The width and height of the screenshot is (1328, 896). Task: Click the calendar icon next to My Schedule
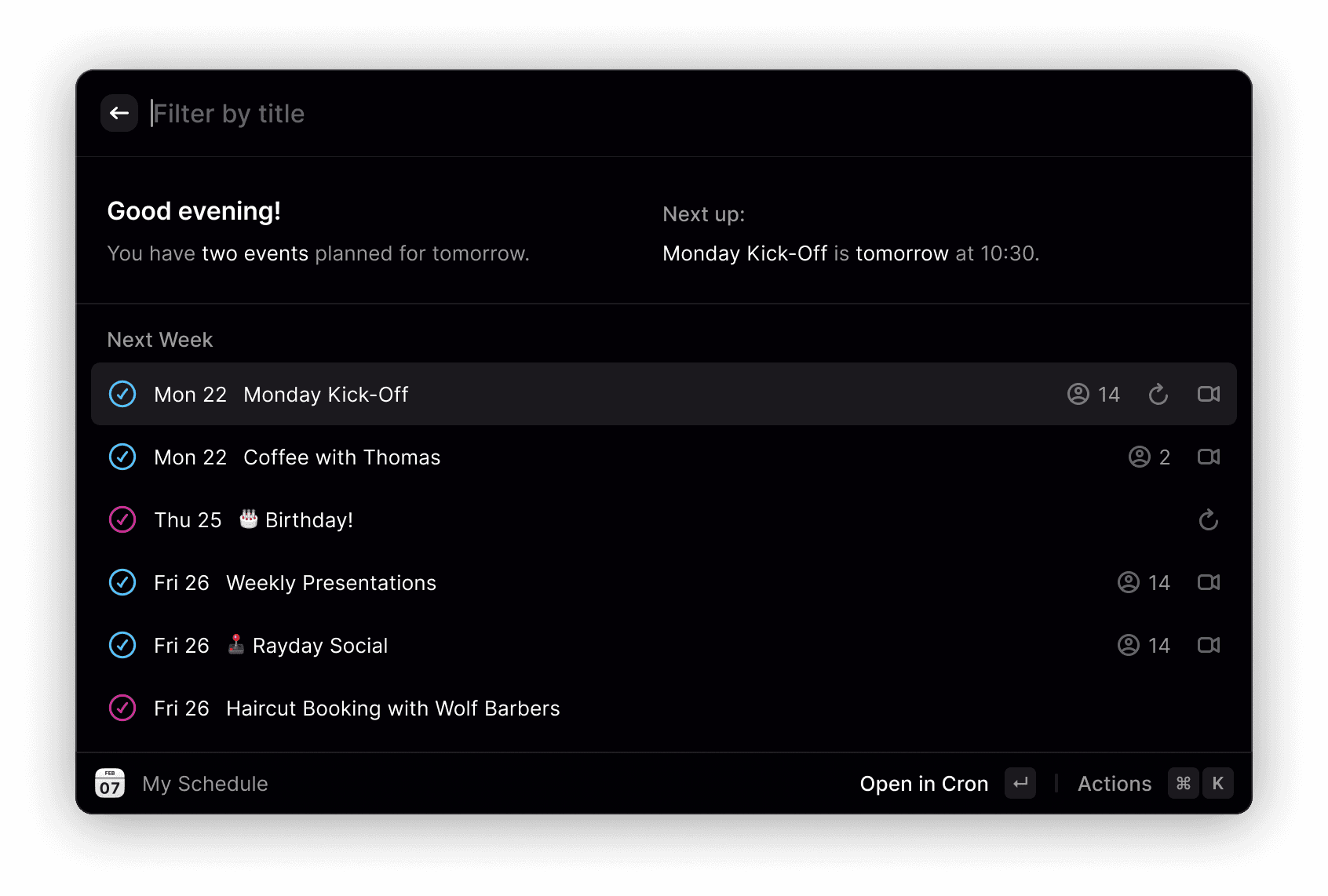click(x=109, y=783)
